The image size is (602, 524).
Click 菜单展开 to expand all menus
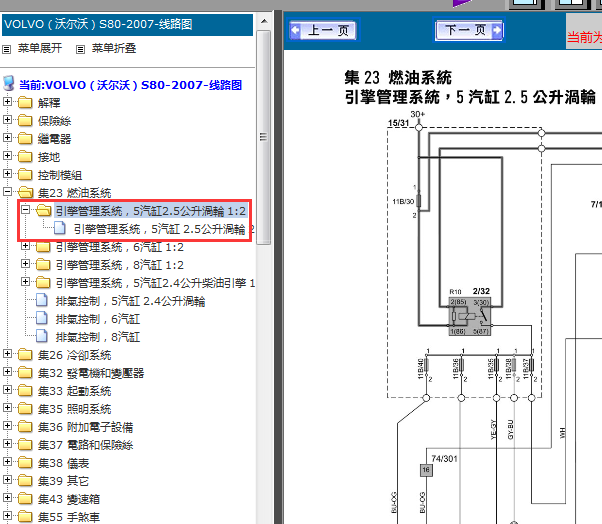coord(40,48)
